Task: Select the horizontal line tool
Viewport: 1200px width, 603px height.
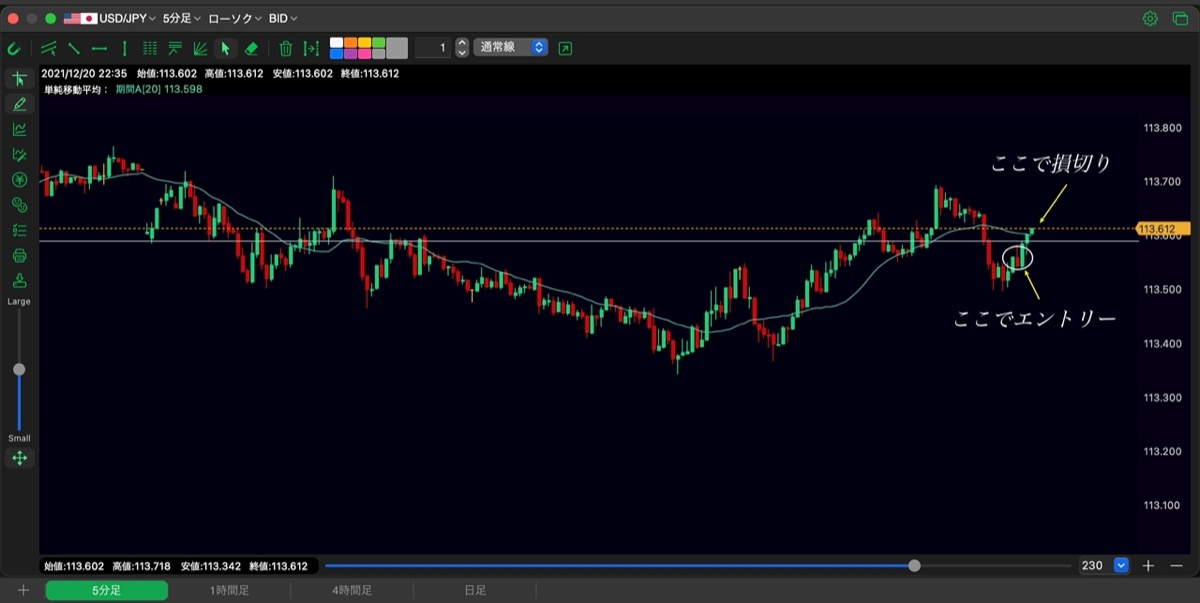Action: (x=99, y=48)
